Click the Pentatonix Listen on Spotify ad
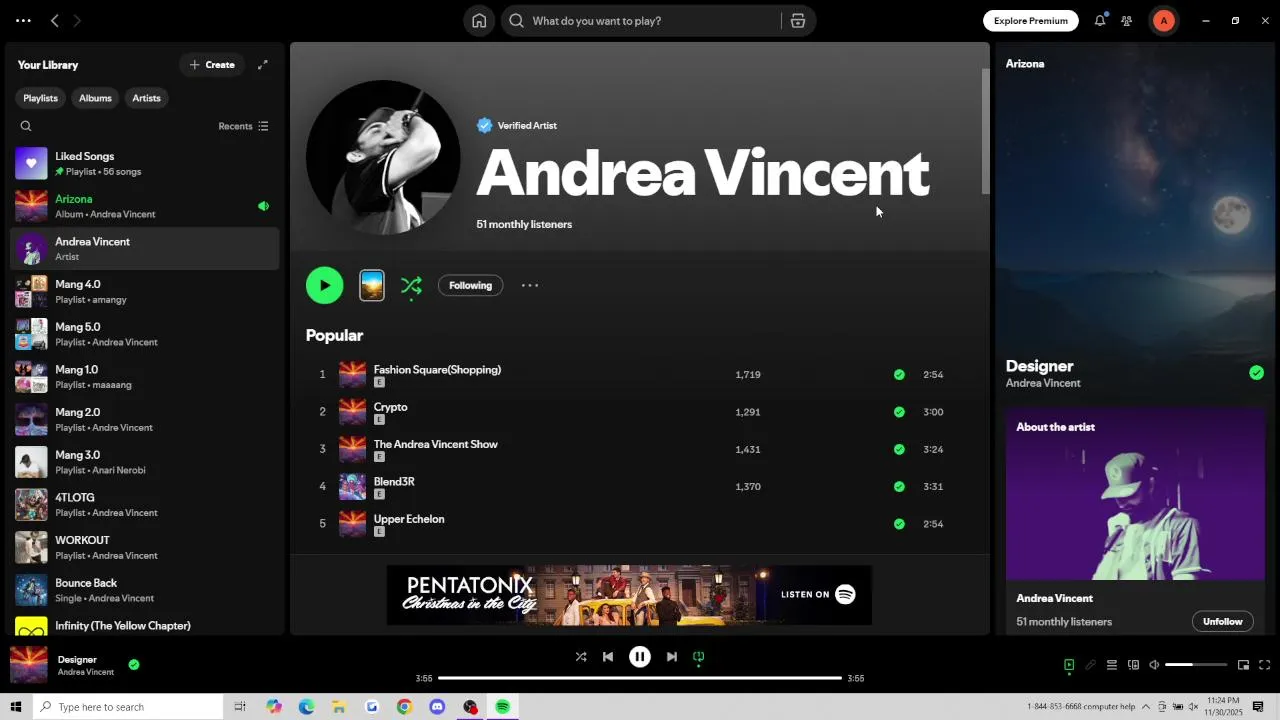This screenshot has width=1280, height=720. 629,595
